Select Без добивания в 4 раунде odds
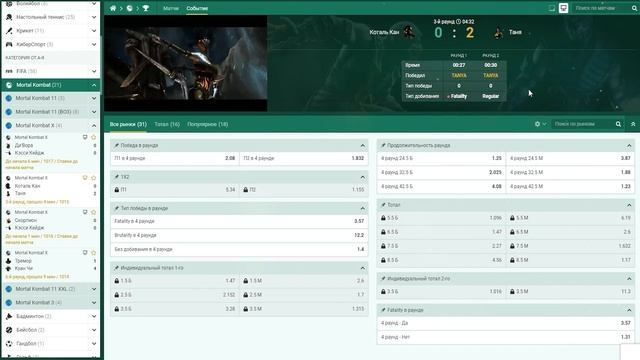640x360 pixels. click(x=239, y=249)
